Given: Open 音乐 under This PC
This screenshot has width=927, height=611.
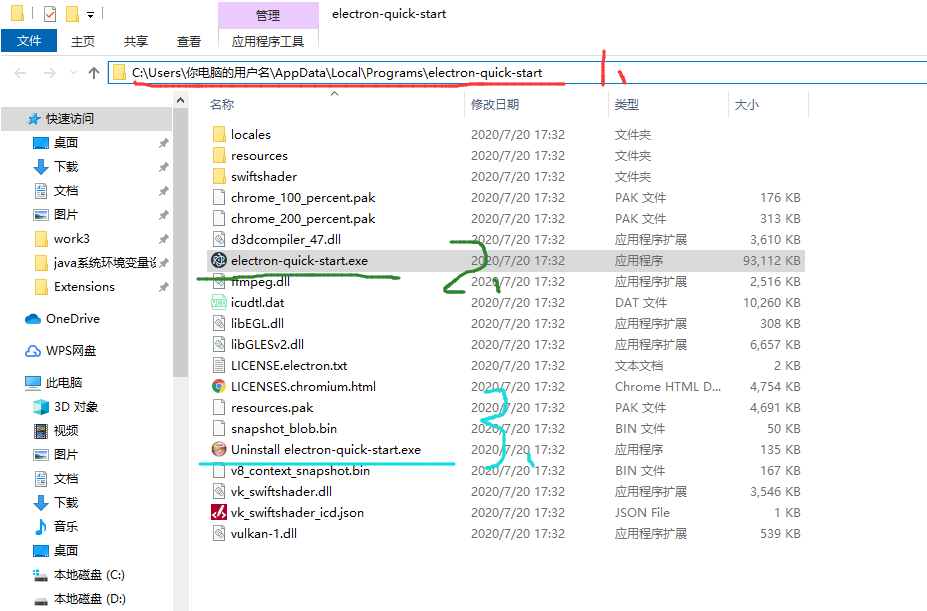Looking at the screenshot, I should tap(66, 526).
